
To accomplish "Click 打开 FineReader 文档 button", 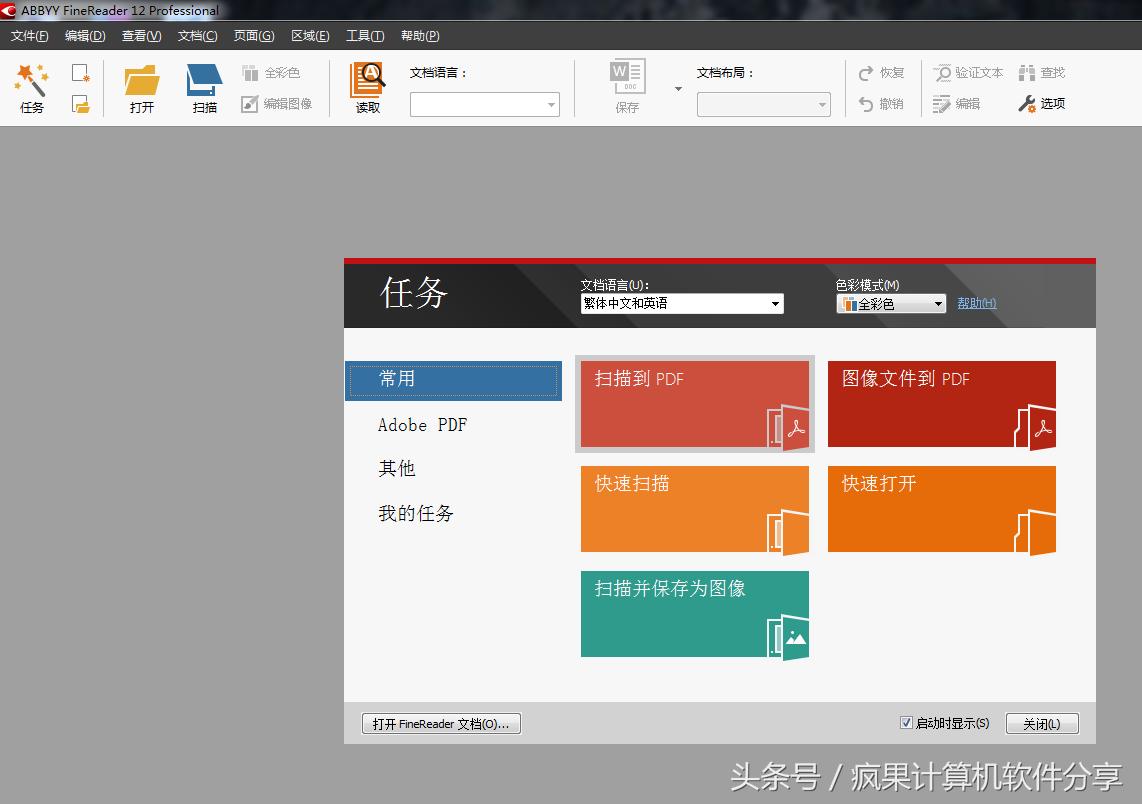I will (x=441, y=723).
